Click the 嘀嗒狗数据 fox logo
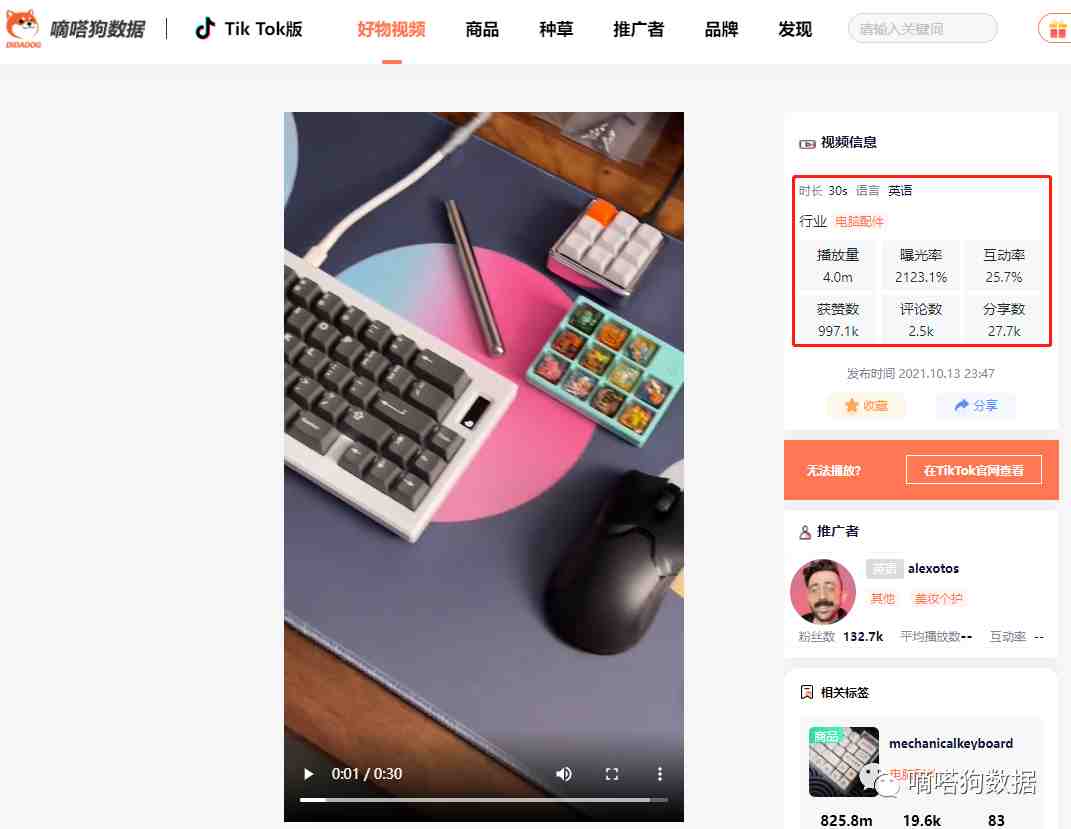 (23, 28)
